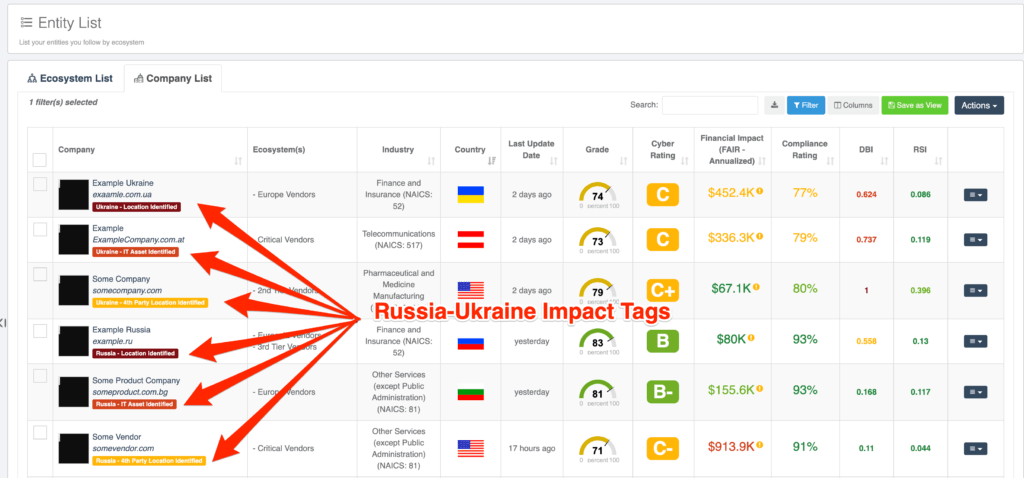Click the Ukraine flag icon
The width and height of the screenshot is (1024, 478).
click(x=470, y=195)
